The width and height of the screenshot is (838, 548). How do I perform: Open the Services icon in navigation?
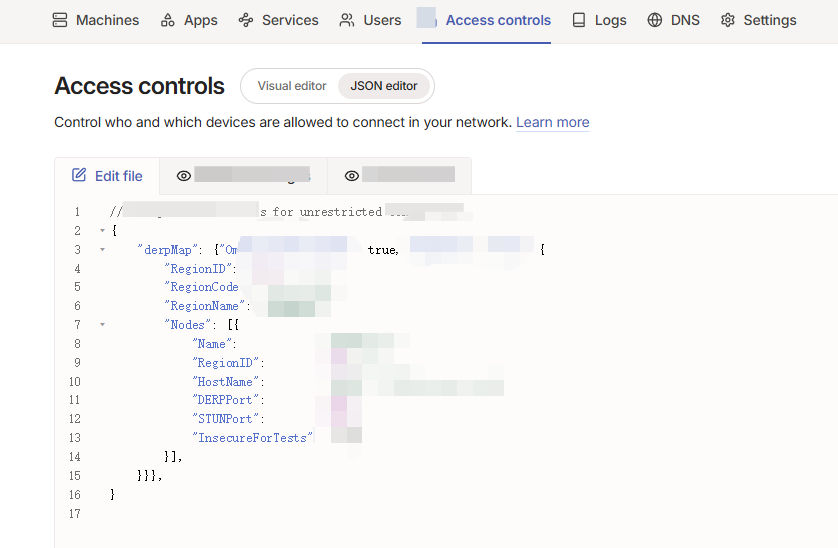(x=246, y=20)
